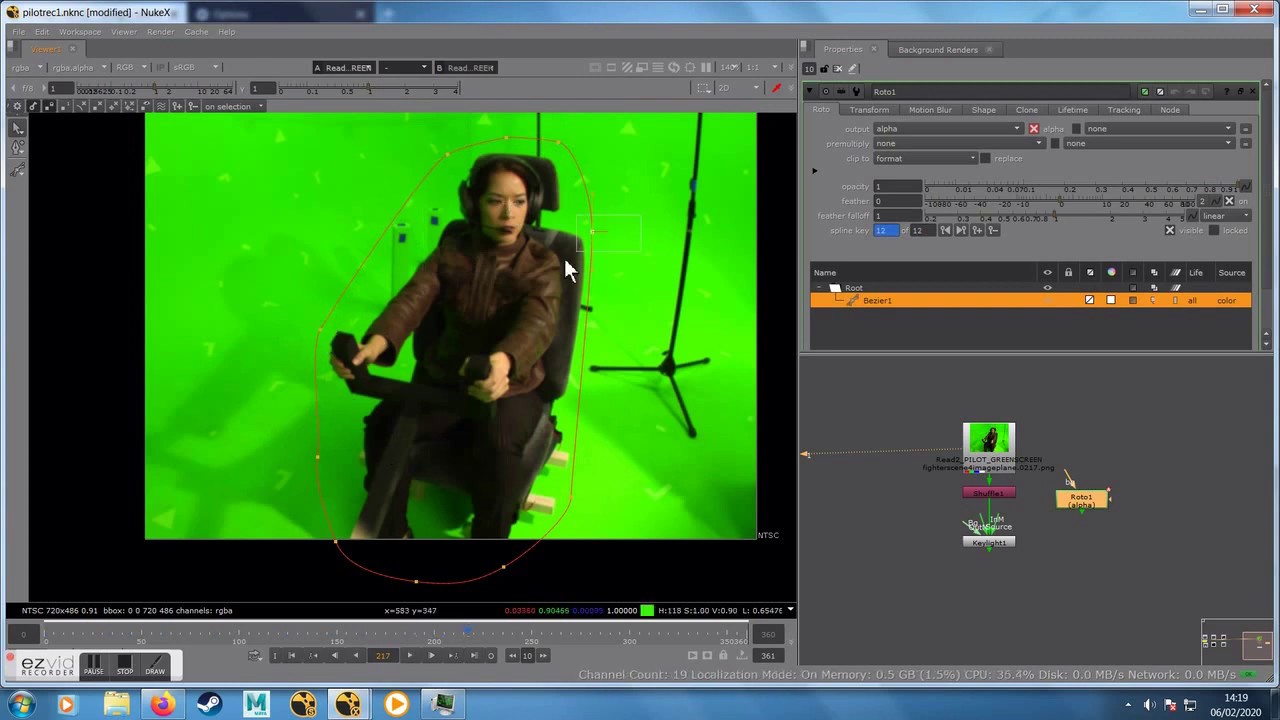
Task: Open the rgba channel set dropdown
Action: [x=27, y=68]
